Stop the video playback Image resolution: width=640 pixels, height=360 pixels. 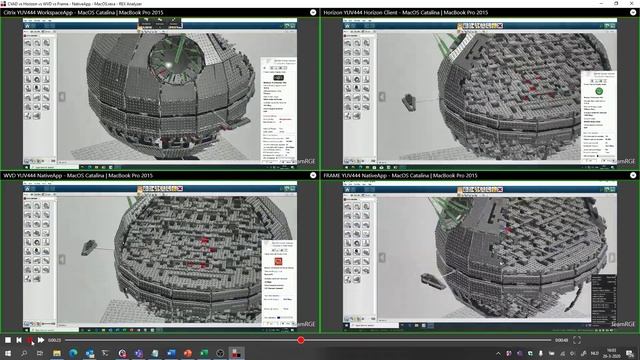(x=8, y=340)
